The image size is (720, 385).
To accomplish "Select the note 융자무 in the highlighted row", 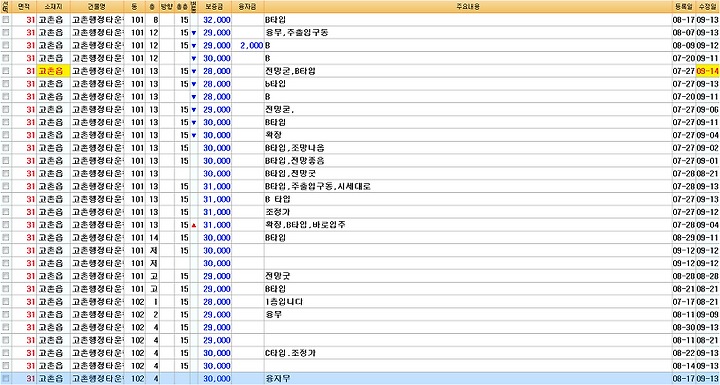I will point(278,379).
